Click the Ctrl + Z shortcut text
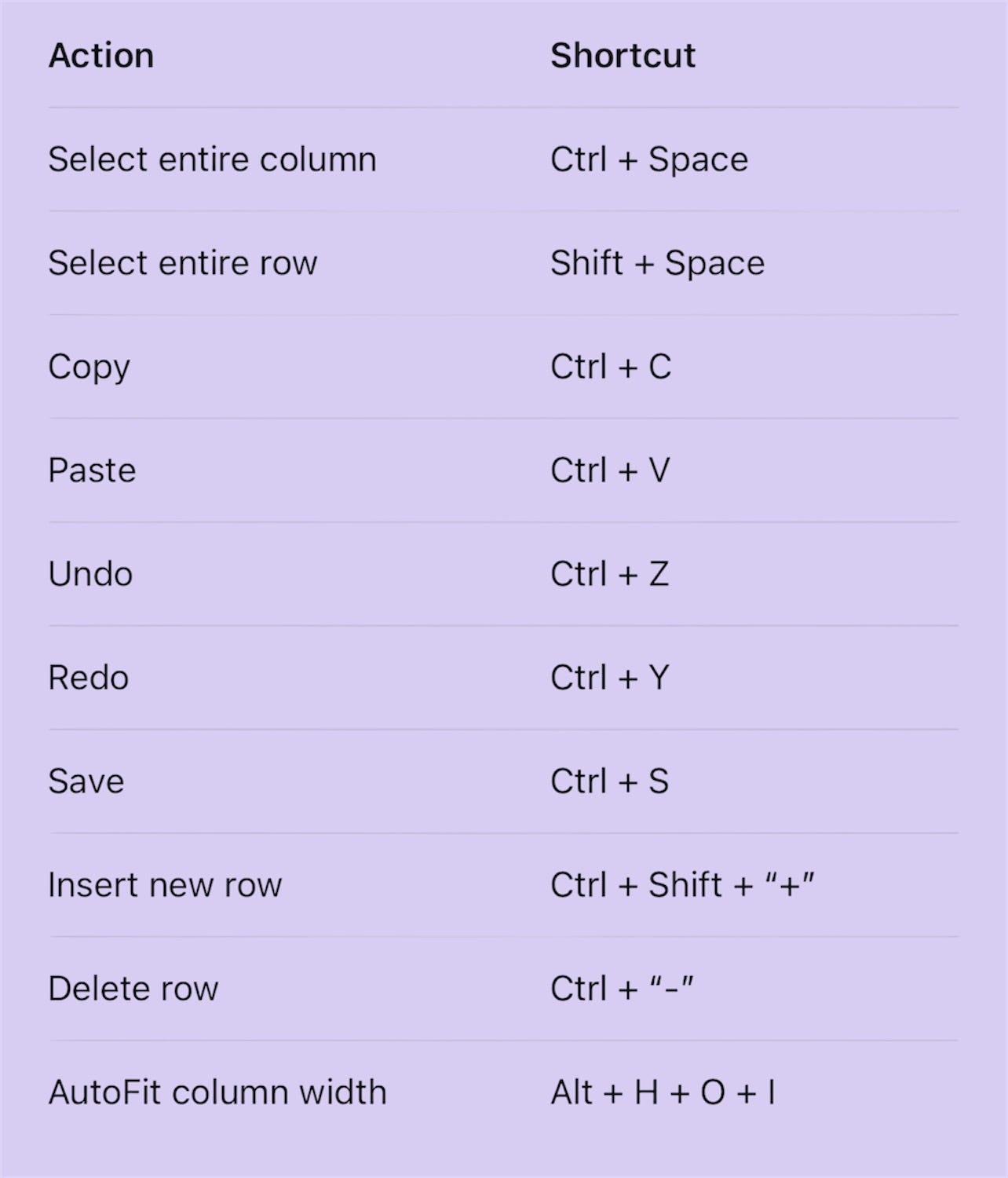The image size is (1008, 1178). [610, 574]
